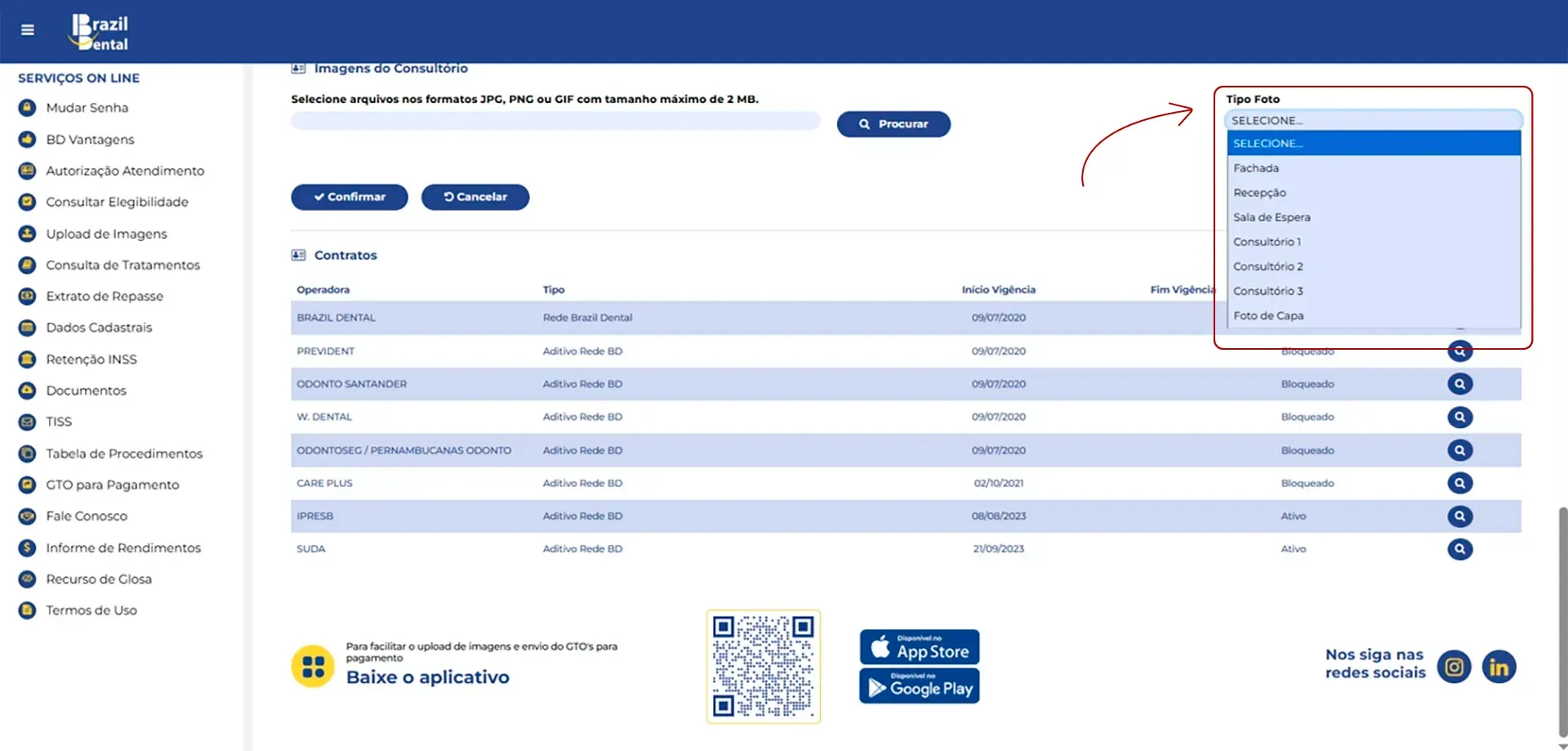Viewport: 1568px width, 751px height.
Task: Select Fachada from photo type list
Action: click(x=1256, y=168)
